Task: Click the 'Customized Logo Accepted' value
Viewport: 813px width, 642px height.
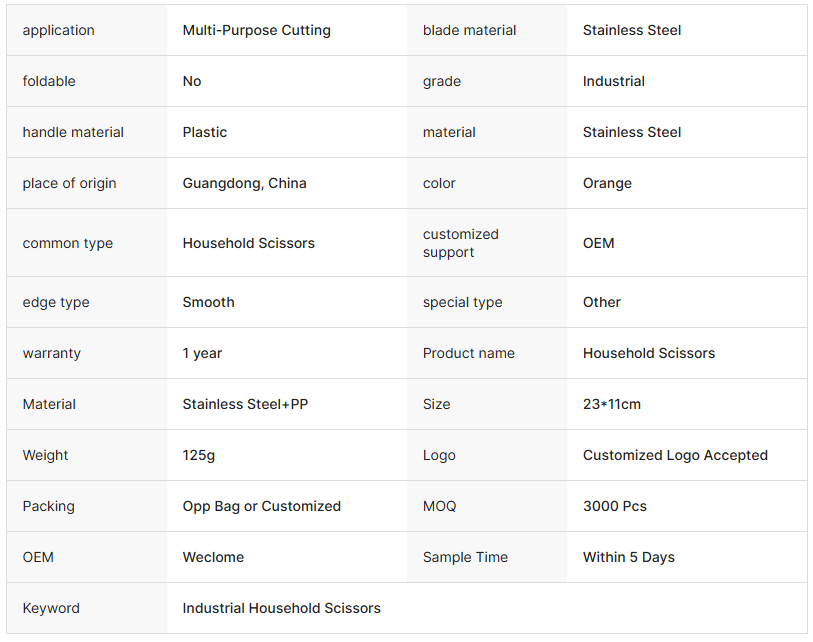Action: pyautogui.click(x=675, y=455)
